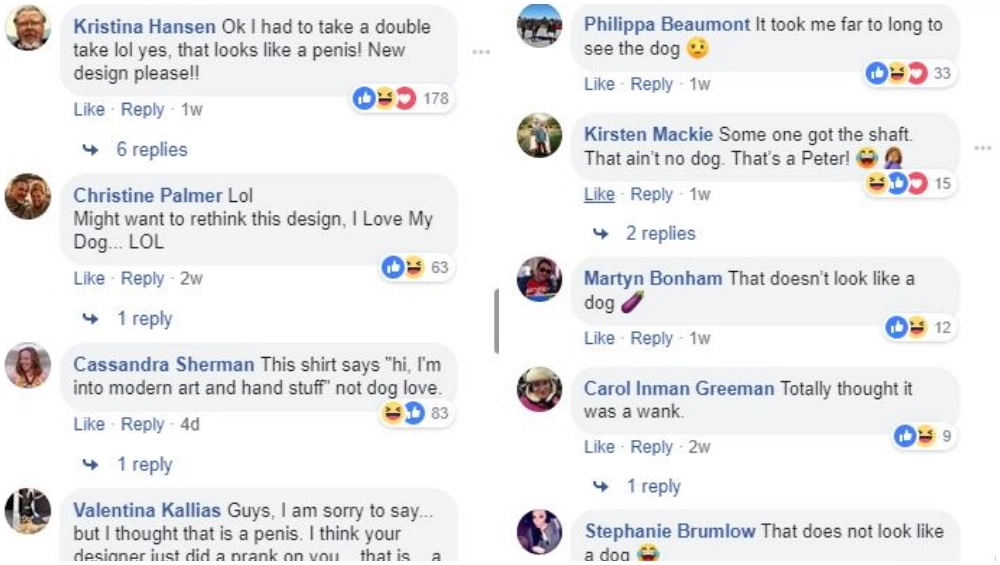The image size is (1000, 565).
Task: Expand the 6 replies under Kristina Hansen's comment
Action: click(x=151, y=149)
